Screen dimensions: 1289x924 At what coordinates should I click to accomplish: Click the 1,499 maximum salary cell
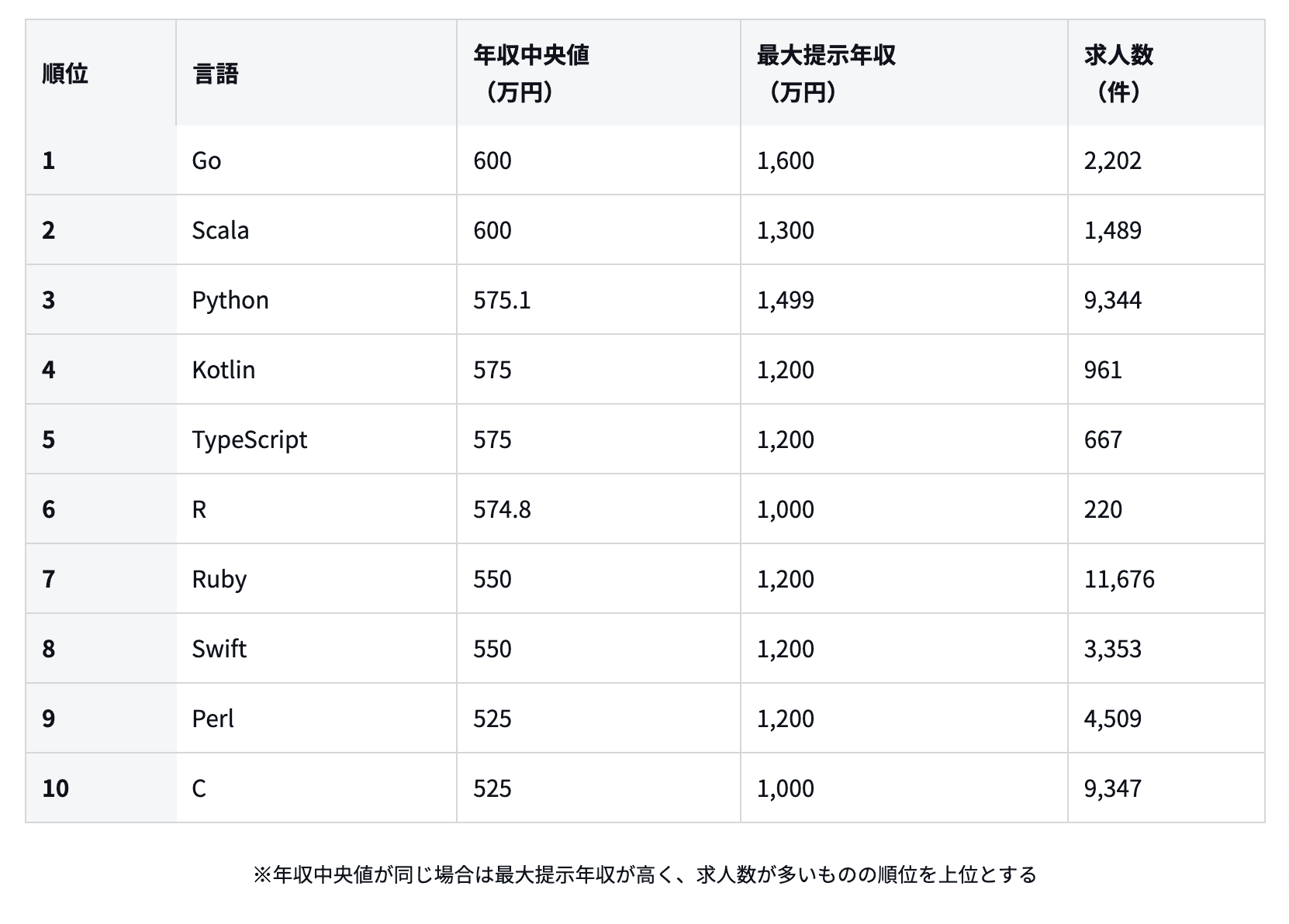(786, 300)
